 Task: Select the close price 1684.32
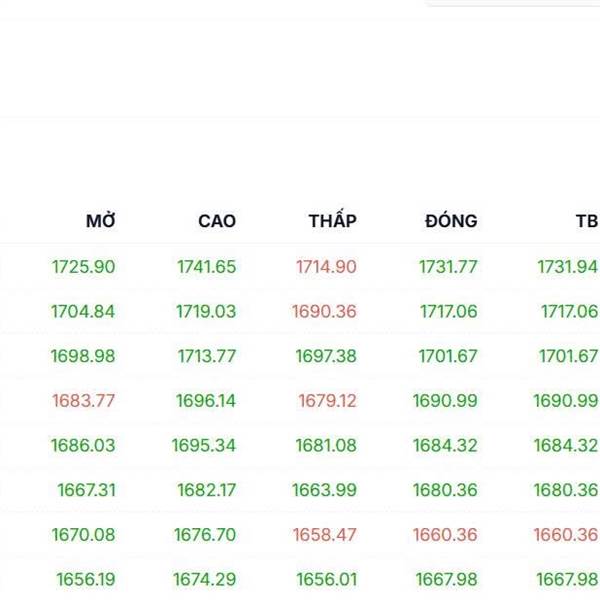445,445
